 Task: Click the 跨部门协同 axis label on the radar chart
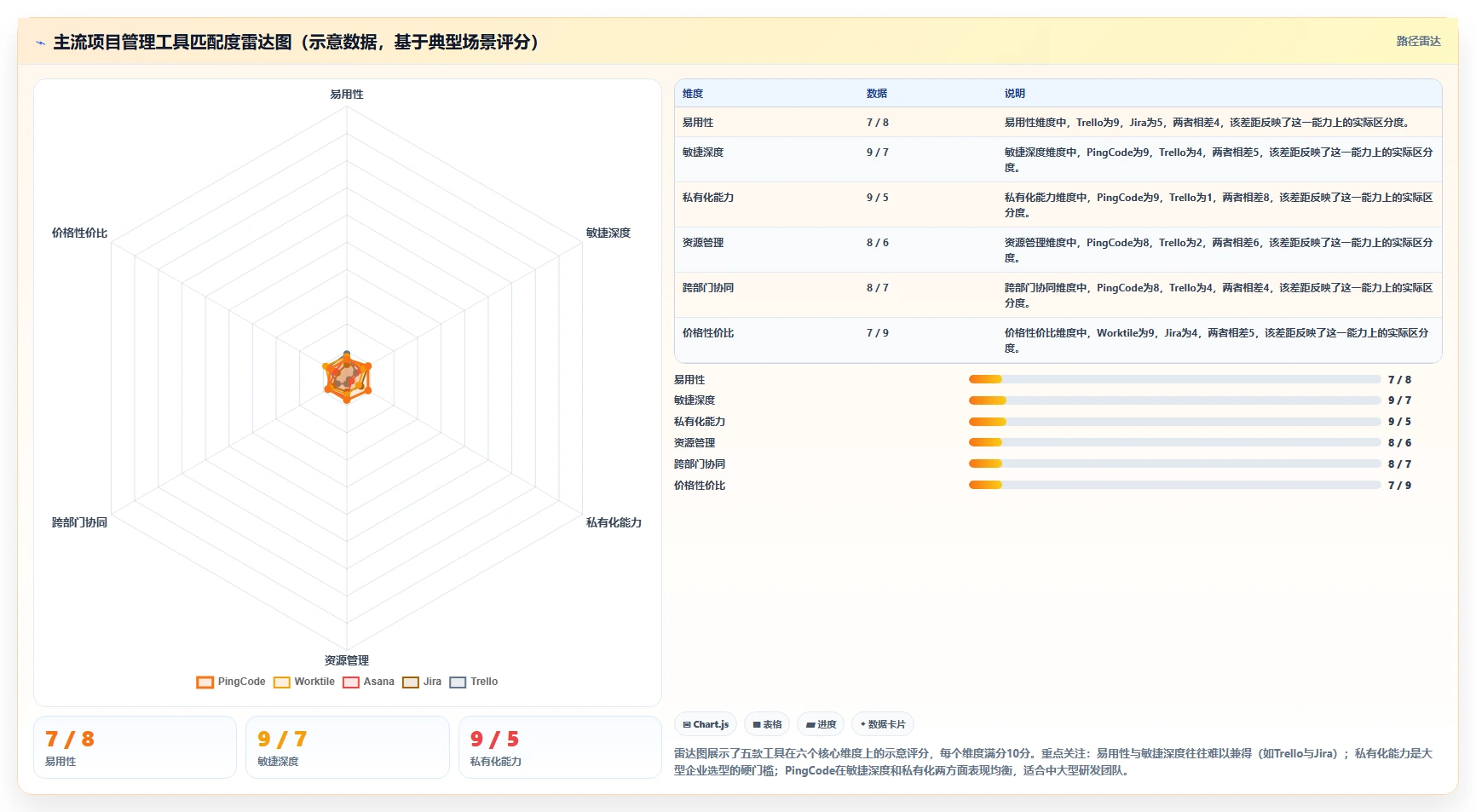coord(79,522)
